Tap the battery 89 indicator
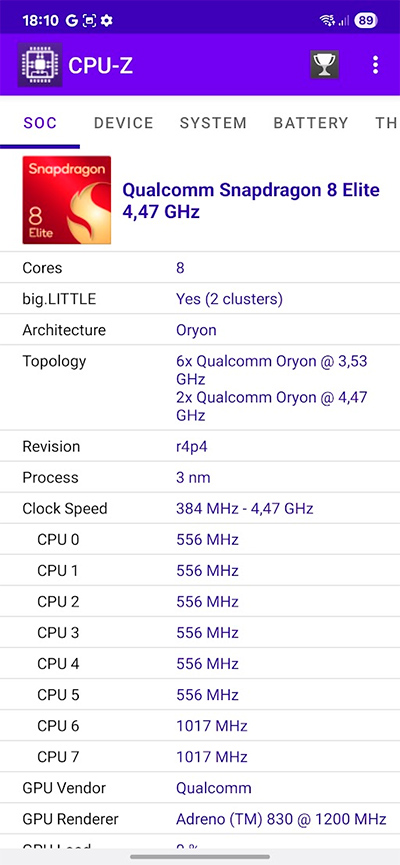This screenshot has width=400, height=865. pyautogui.click(x=365, y=21)
